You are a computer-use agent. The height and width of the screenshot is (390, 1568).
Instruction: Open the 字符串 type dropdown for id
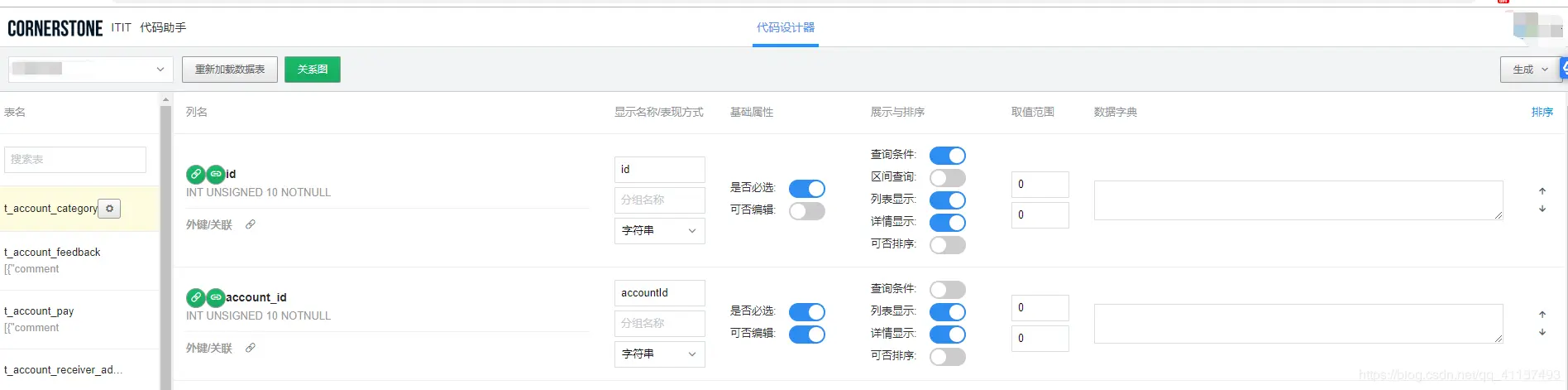[x=659, y=231]
